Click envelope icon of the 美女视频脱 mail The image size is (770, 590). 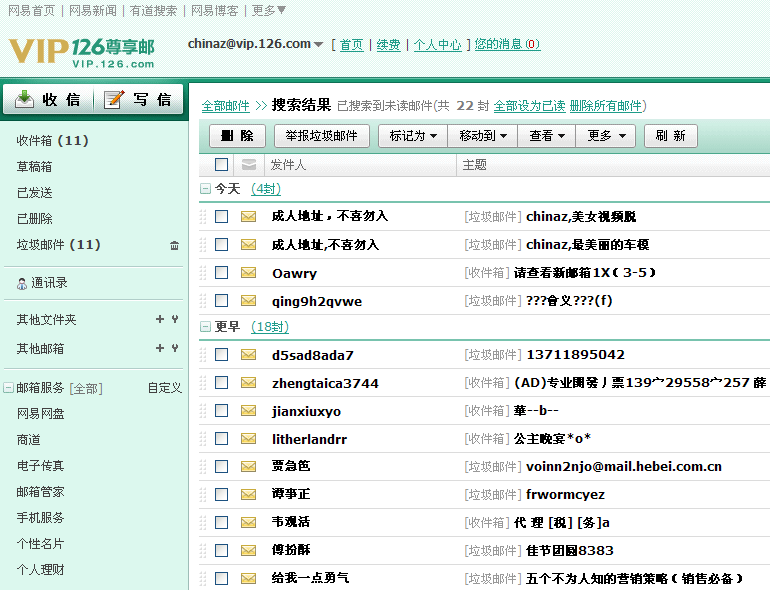248,217
